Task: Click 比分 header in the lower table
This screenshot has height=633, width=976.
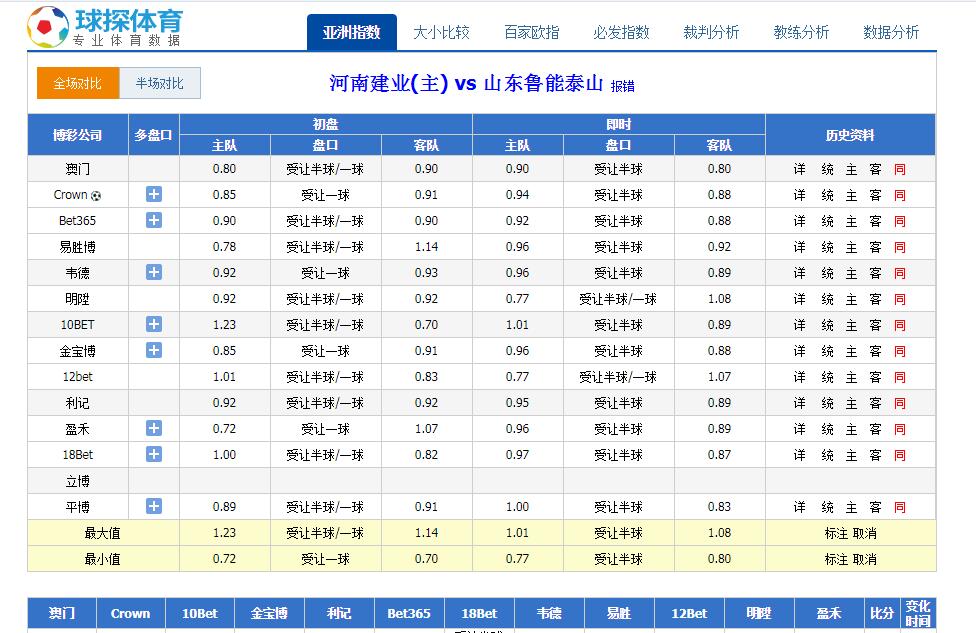Action: [882, 614]
